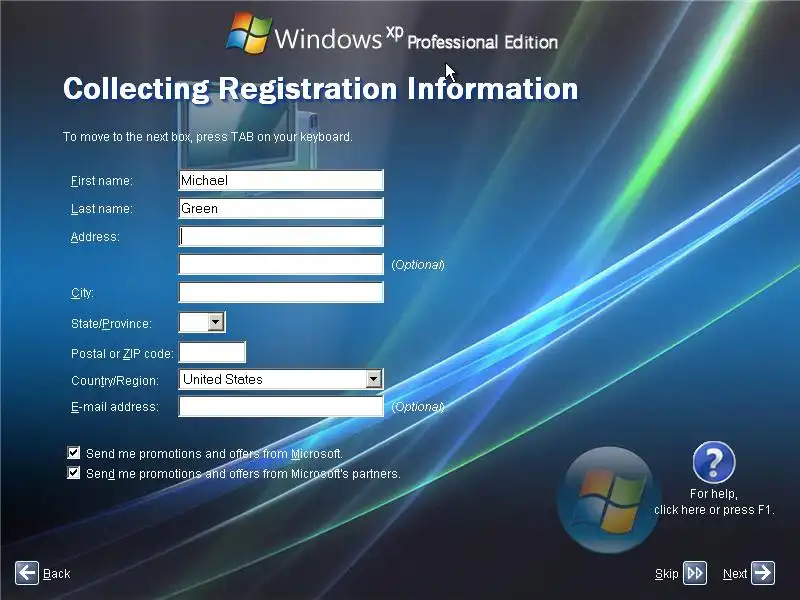The height and width of the screenshot is (600, 800).
Task: Click the Last name field containing Green
Action: point(281,208)
